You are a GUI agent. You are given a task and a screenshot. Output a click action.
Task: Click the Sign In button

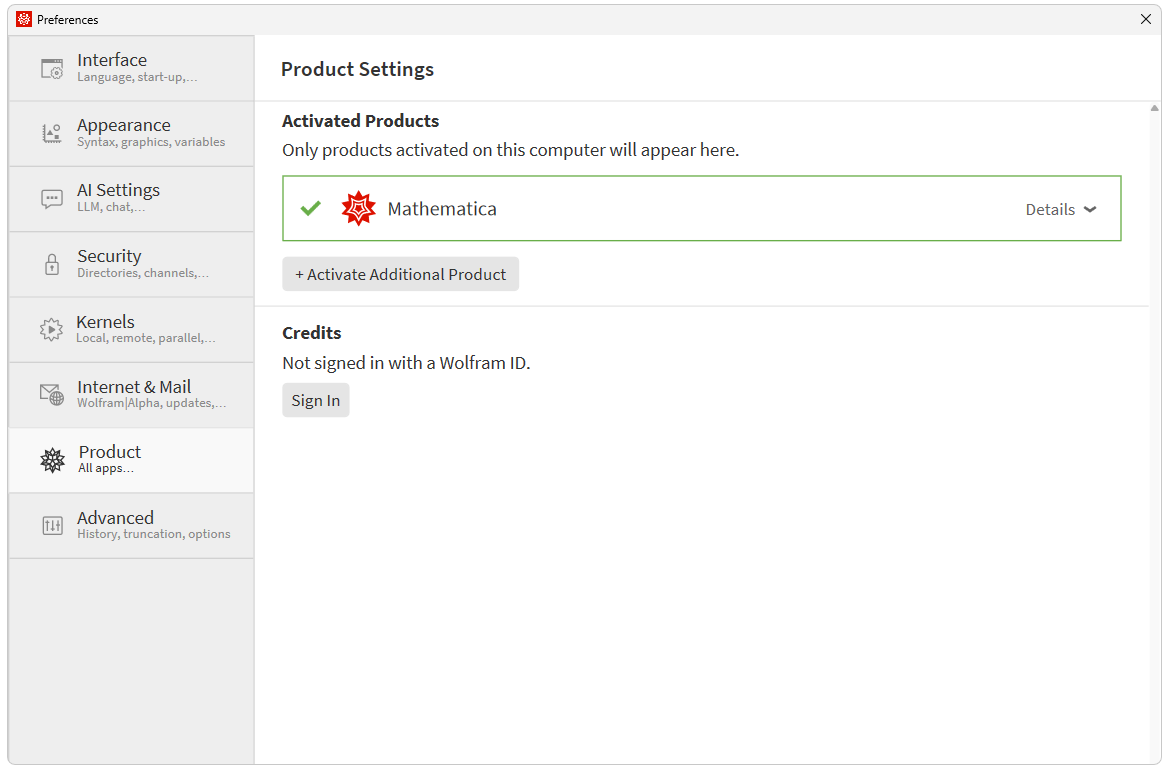point(316,400)
